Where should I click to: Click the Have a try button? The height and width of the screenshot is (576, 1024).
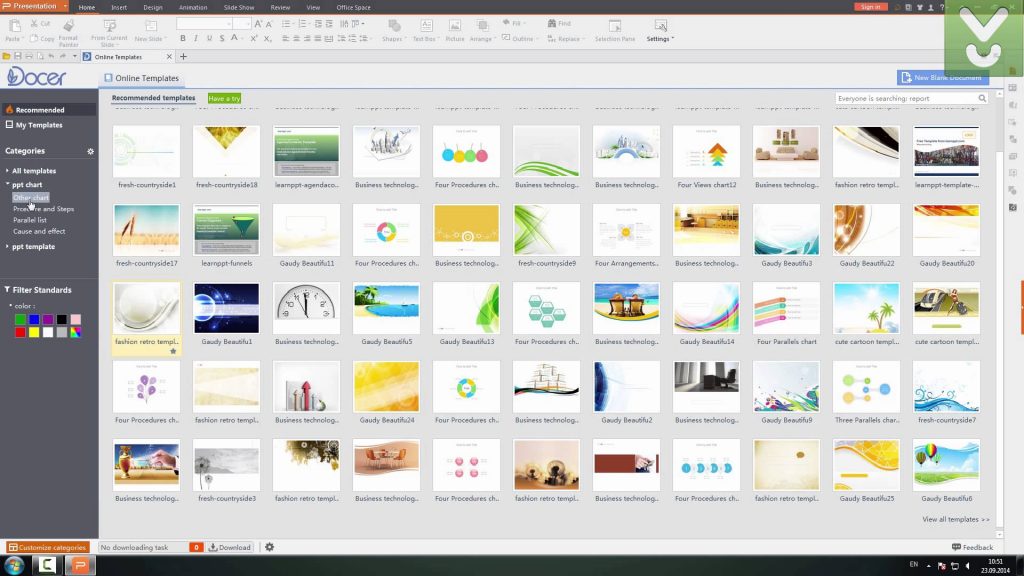[224, 99]
